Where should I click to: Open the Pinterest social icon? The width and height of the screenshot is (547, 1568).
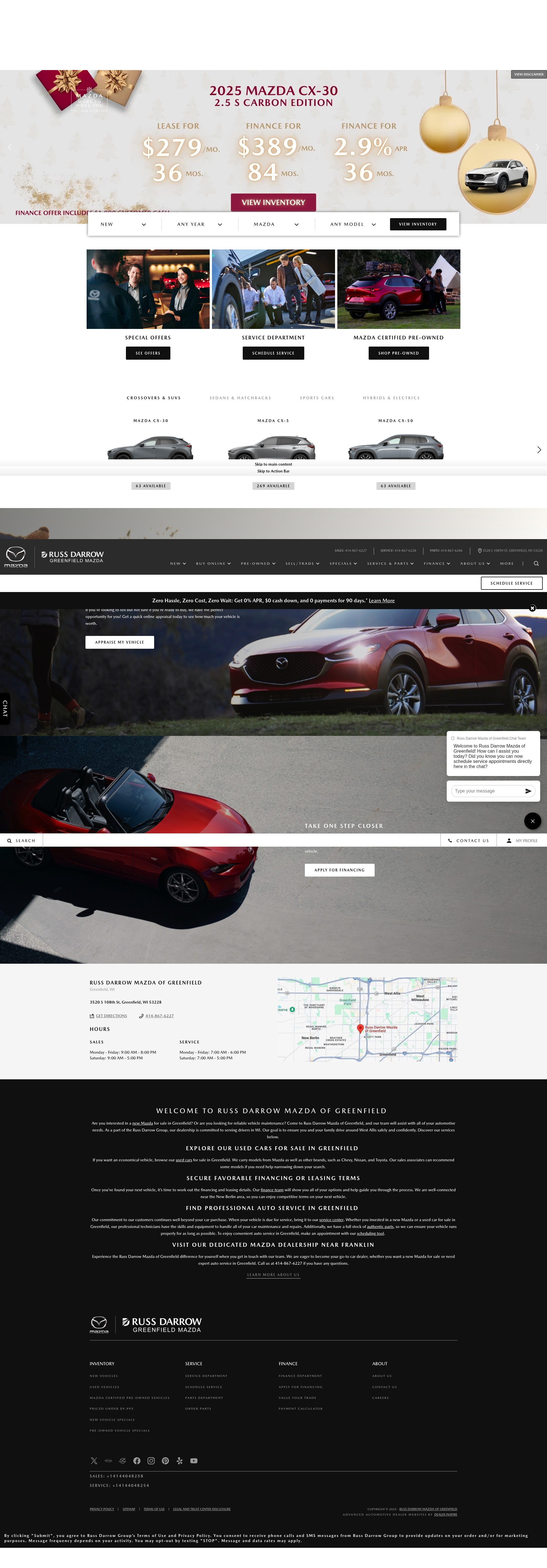(165, 1461)
